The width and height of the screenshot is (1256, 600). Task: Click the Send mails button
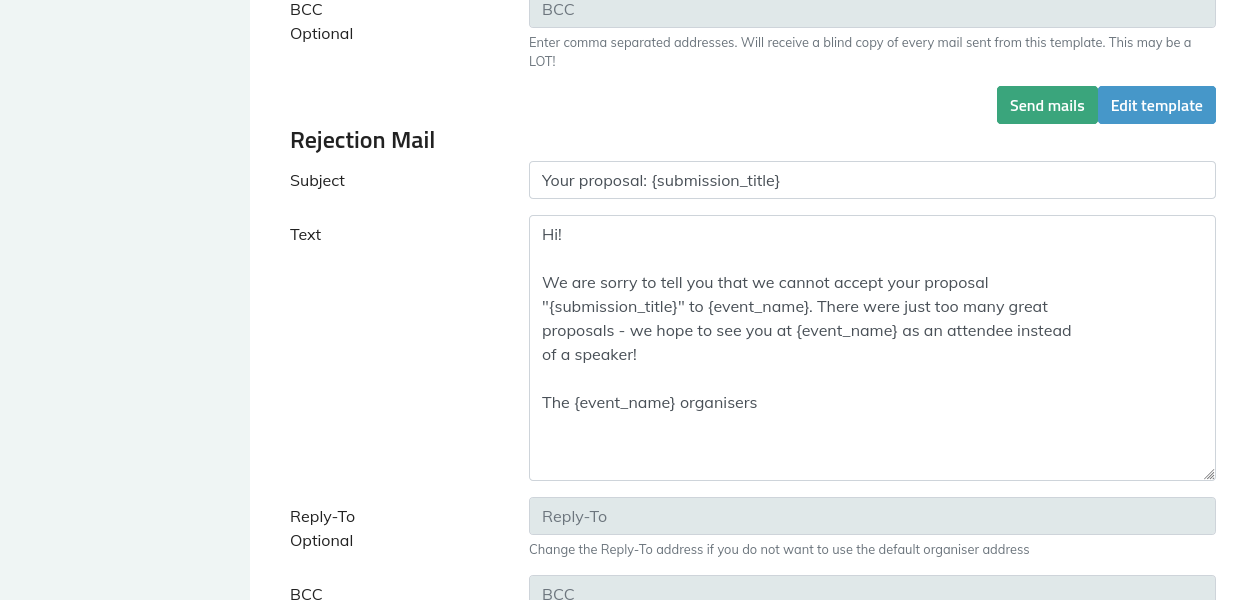coord(1047,105)
